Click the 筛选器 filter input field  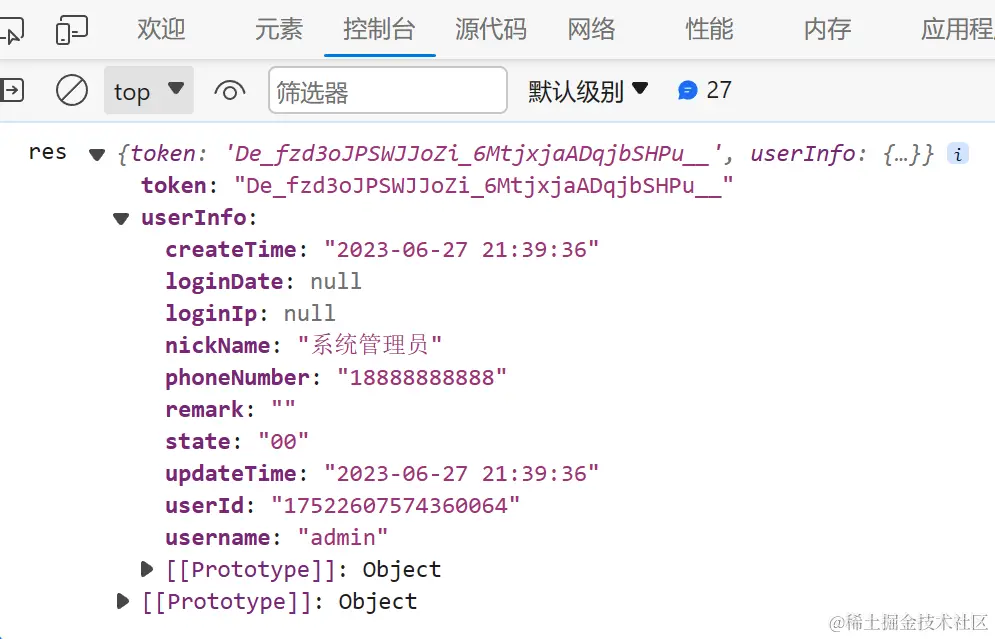pyautogui.click(x=388, y=92)
